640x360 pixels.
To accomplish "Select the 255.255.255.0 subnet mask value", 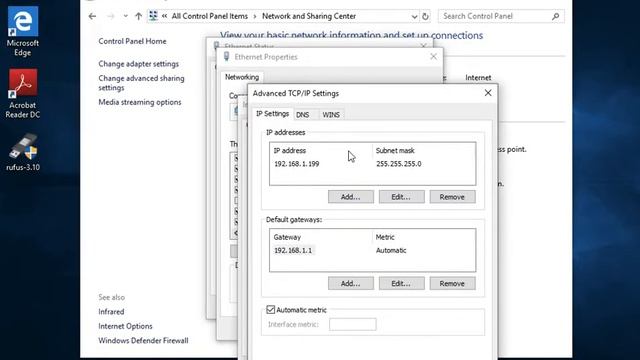I will click(399, 164).
